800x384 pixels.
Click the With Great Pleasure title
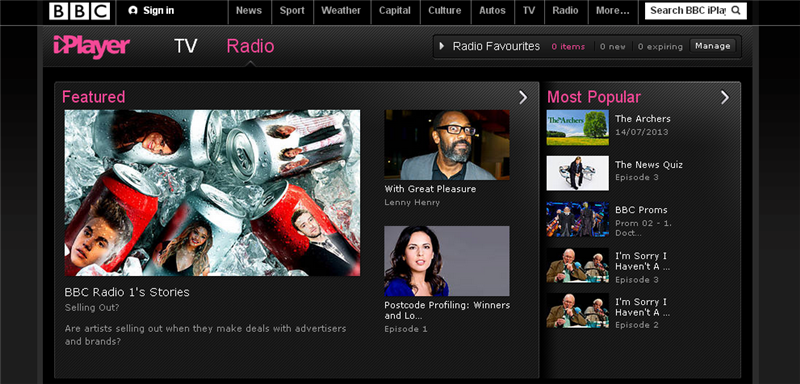[x=430, y=189]
